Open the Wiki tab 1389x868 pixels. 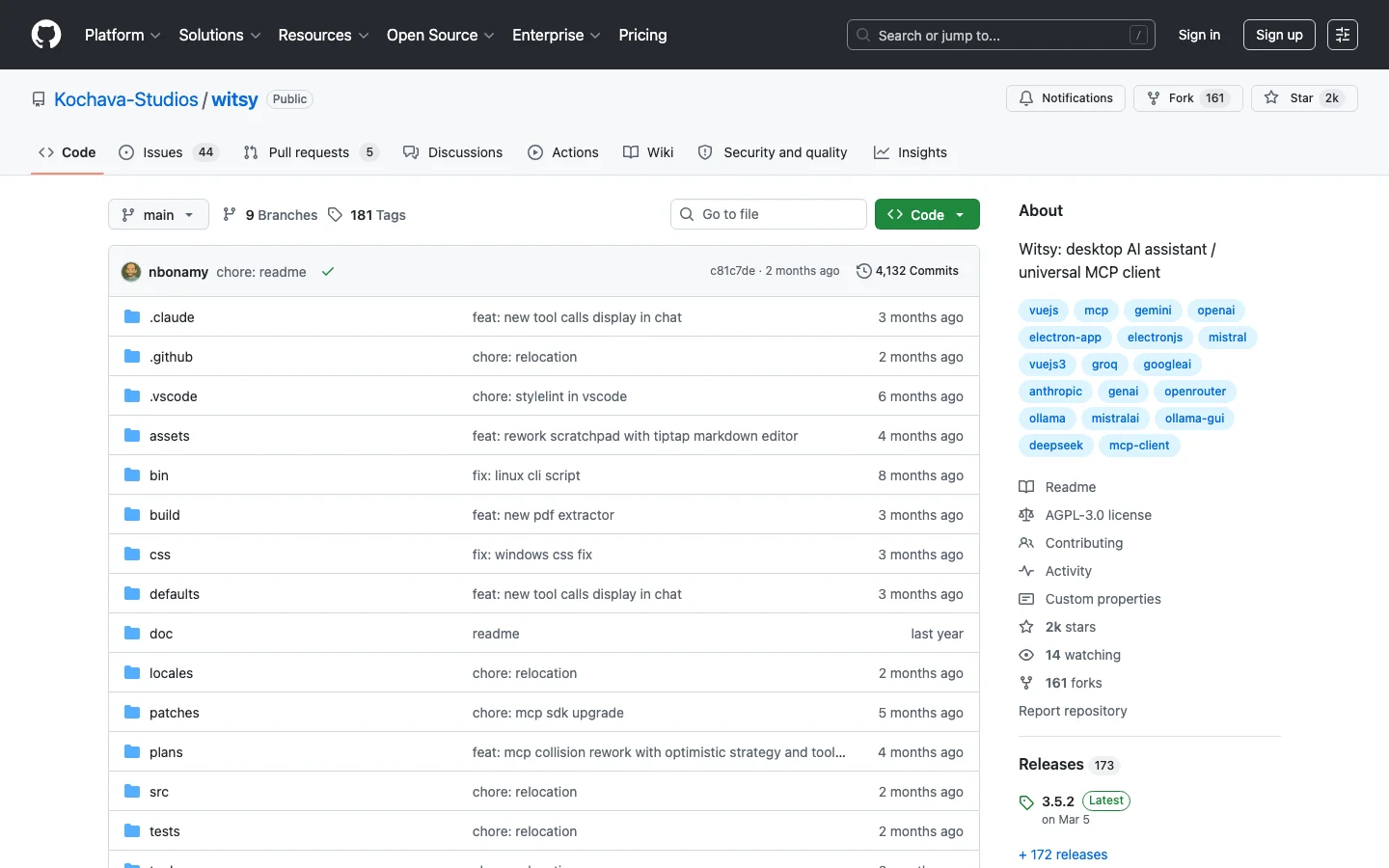(x=648, y=152)
